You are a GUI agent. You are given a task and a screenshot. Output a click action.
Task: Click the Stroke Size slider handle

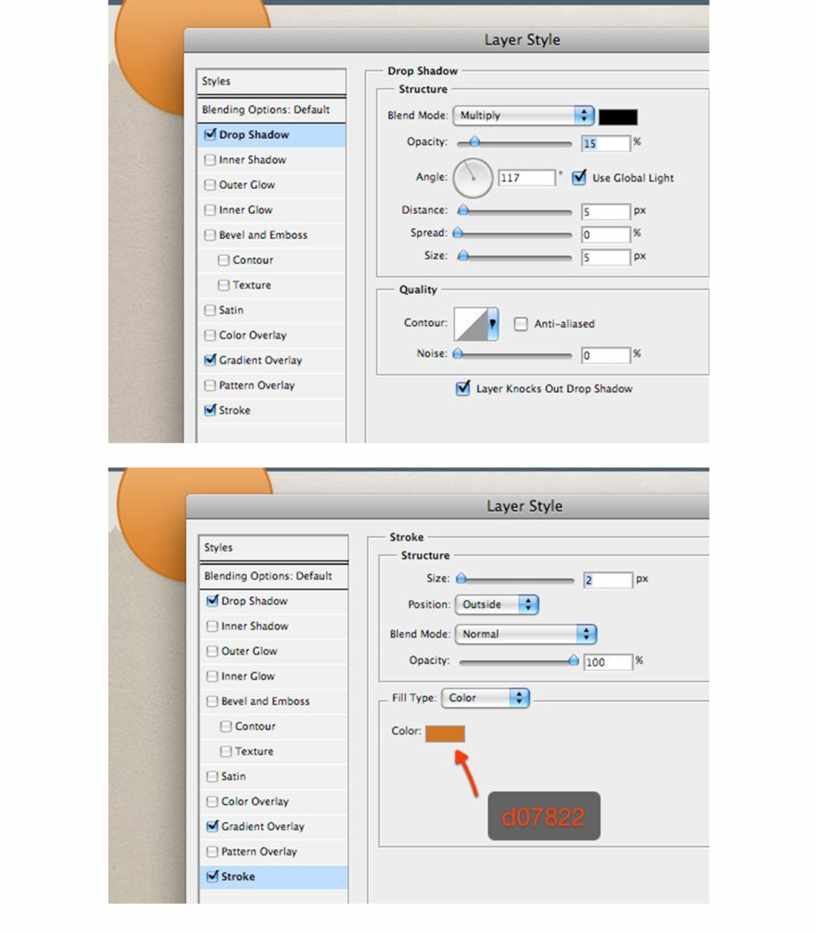[461, 578]
